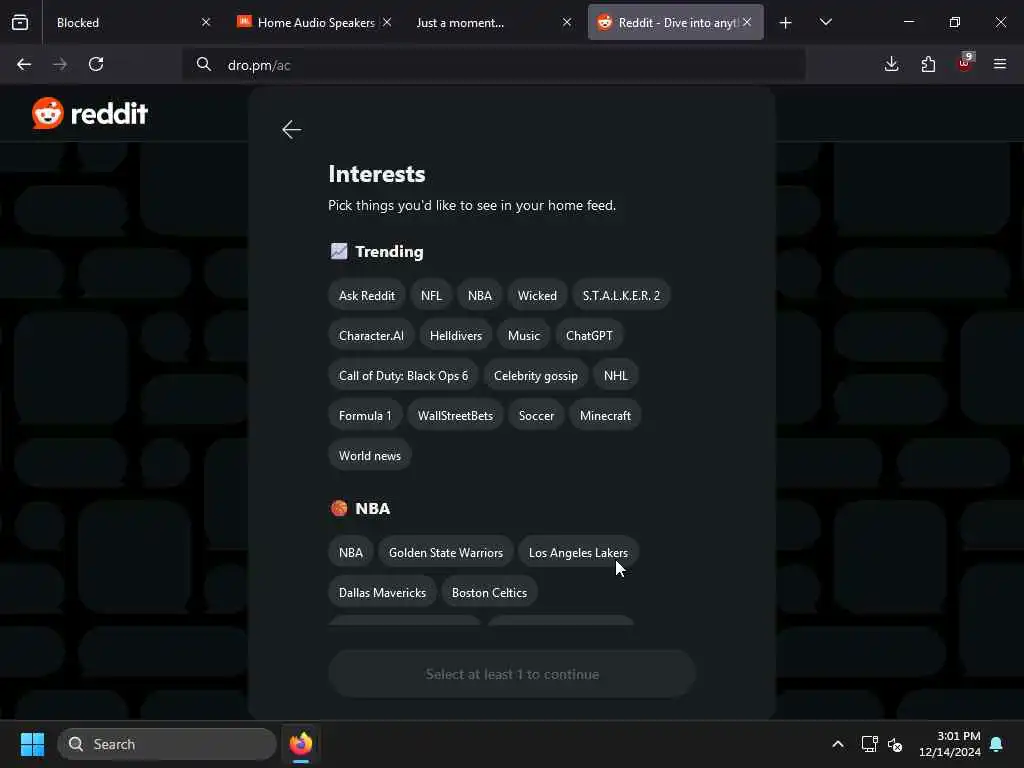Select the Helldivers interest
The width and height of the screenshot is (1024, 768).
pyautogui.click(x=456, y=336)
